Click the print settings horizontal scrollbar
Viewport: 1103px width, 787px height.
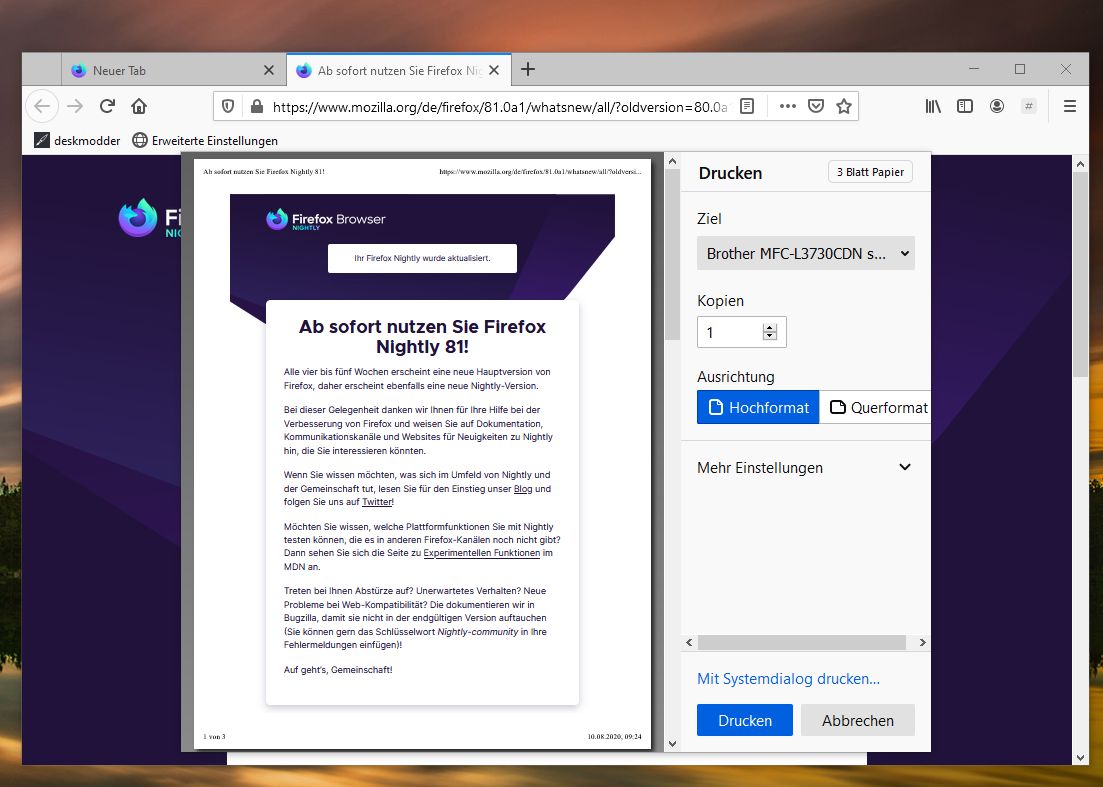pos(802,642)
